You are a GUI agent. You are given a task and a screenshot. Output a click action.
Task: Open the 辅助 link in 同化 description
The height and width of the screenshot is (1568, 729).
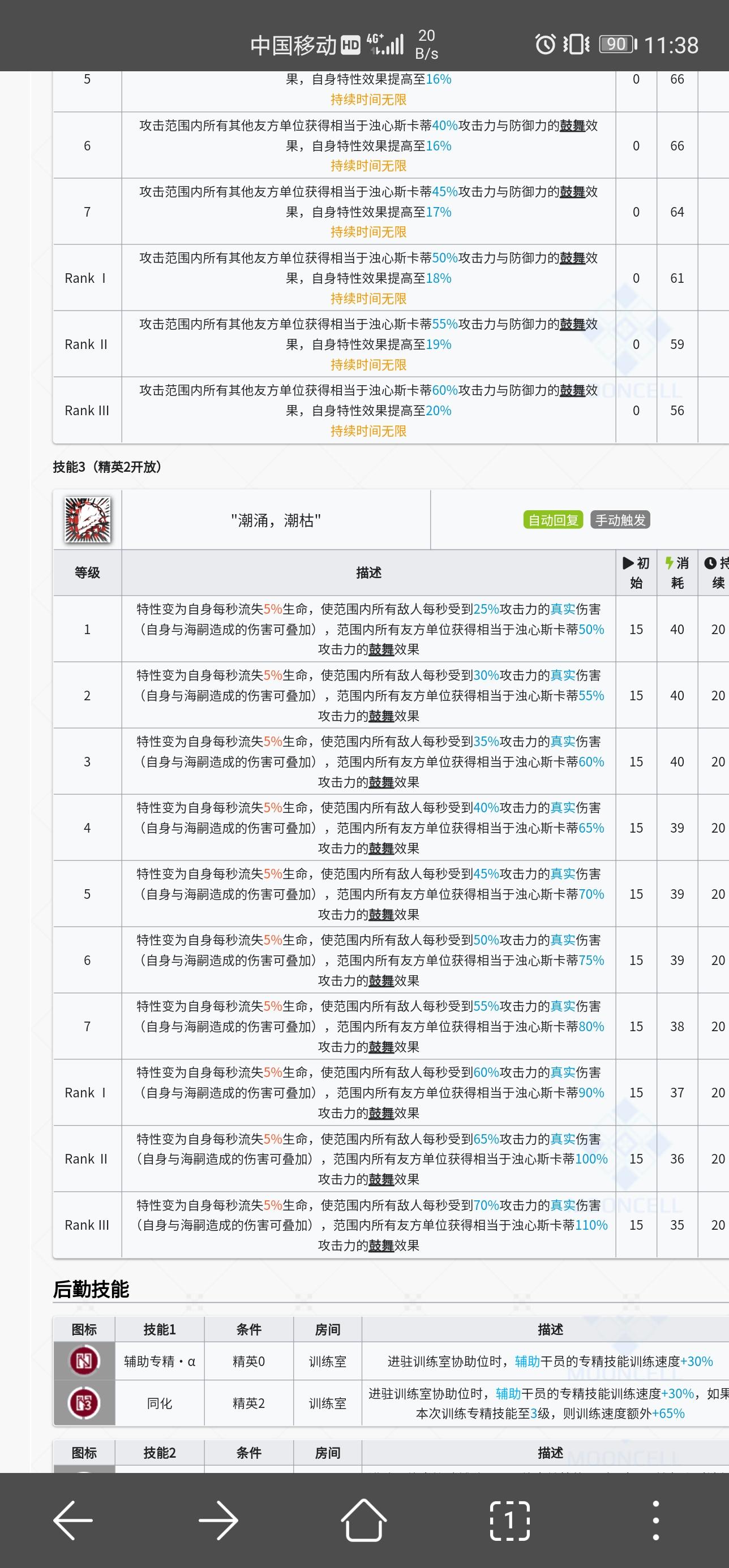(508, 1393)
